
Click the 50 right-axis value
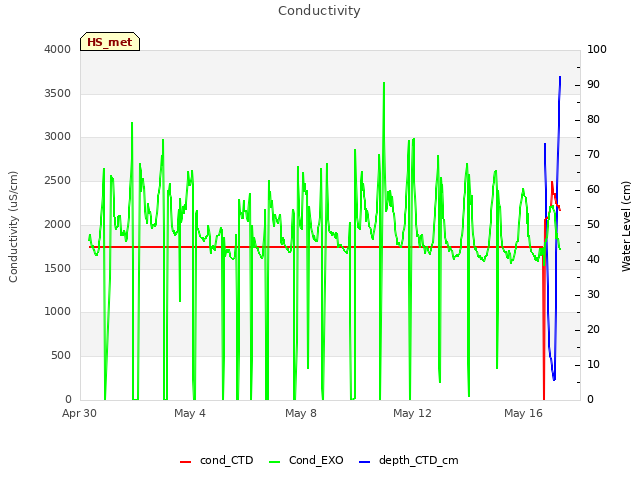(593, 224)
